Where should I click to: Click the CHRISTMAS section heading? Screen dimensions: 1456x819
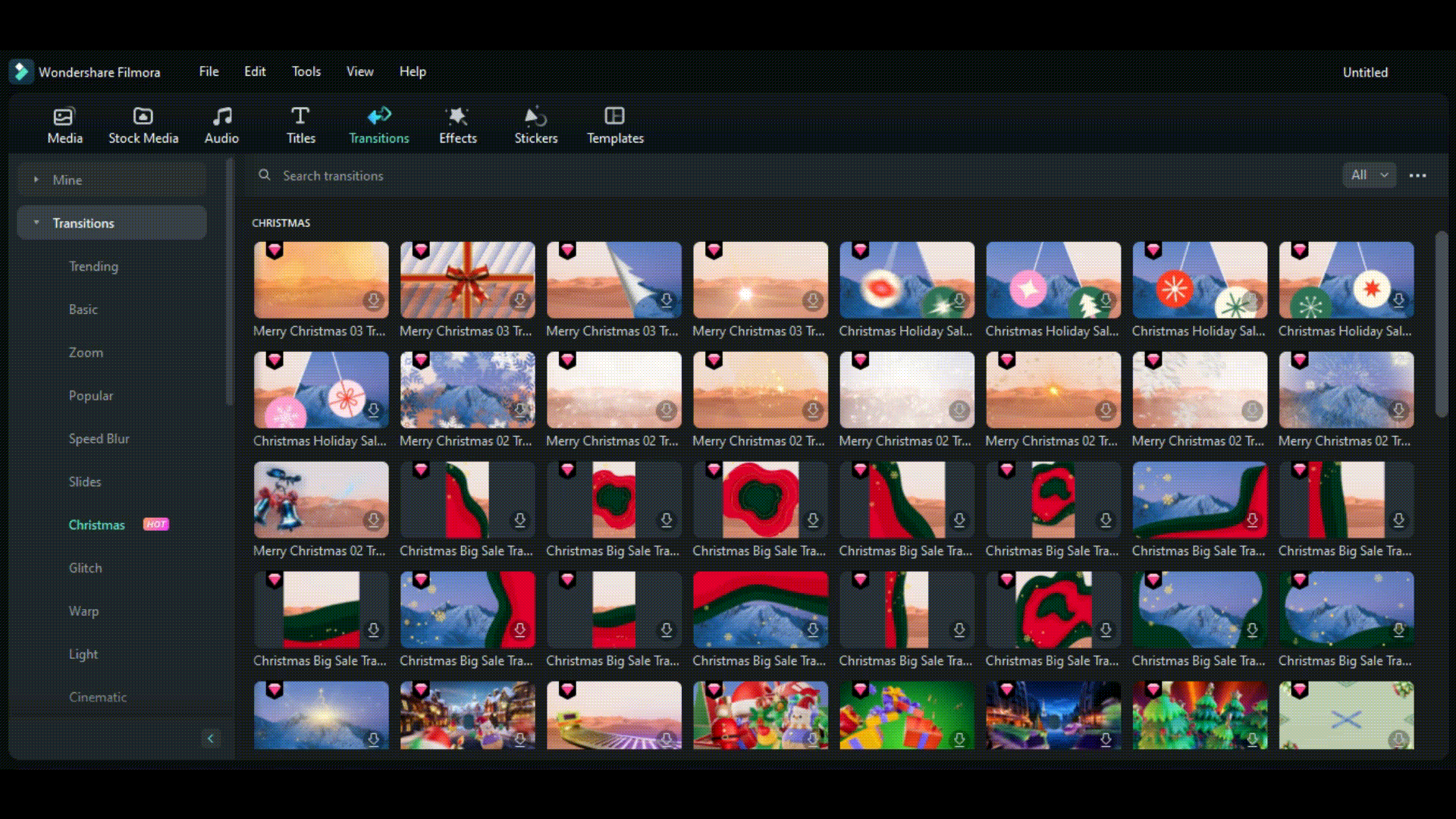click(281, 223)
